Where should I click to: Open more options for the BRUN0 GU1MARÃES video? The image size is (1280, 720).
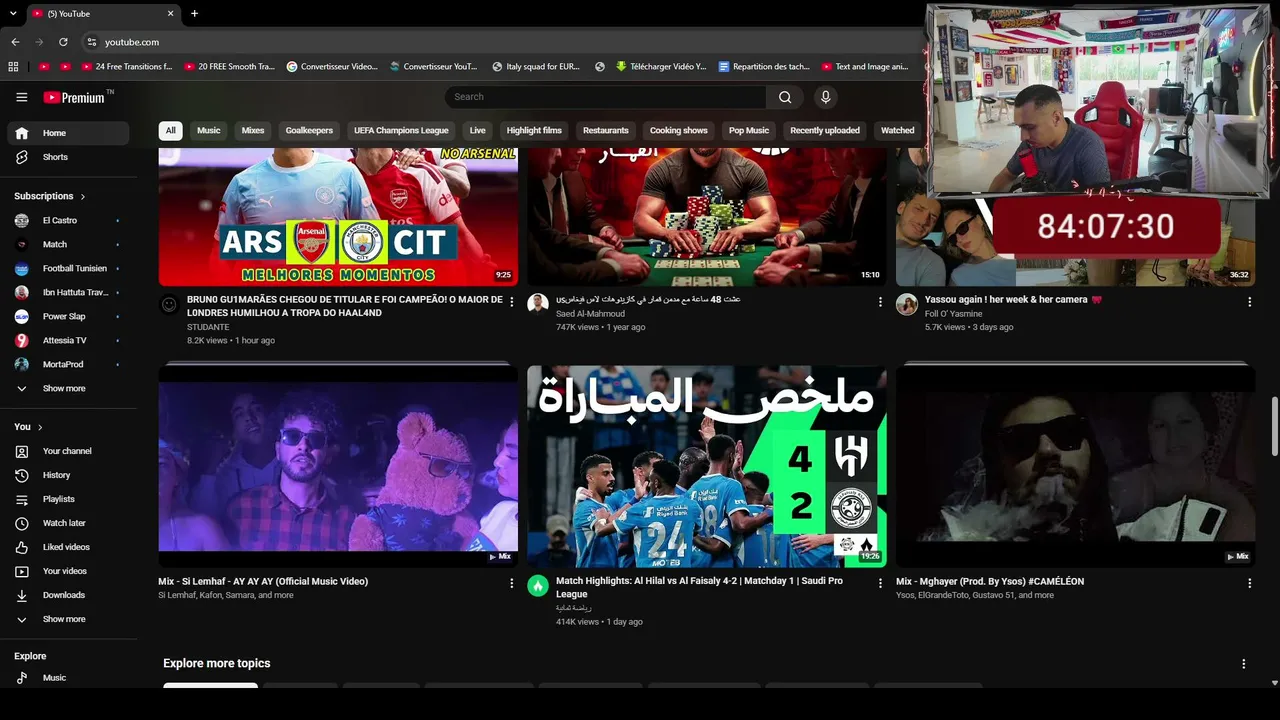point(512,302)
